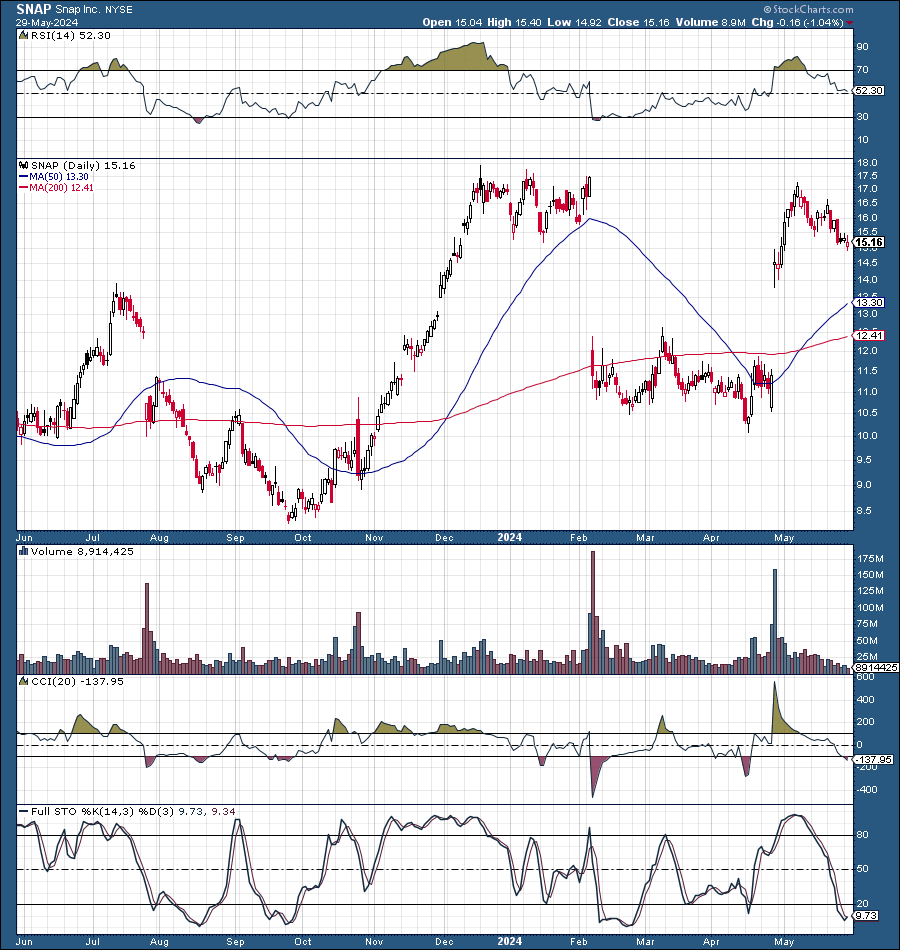
Task: Click the 18.0 label on price axis
Action: point(867,163)
